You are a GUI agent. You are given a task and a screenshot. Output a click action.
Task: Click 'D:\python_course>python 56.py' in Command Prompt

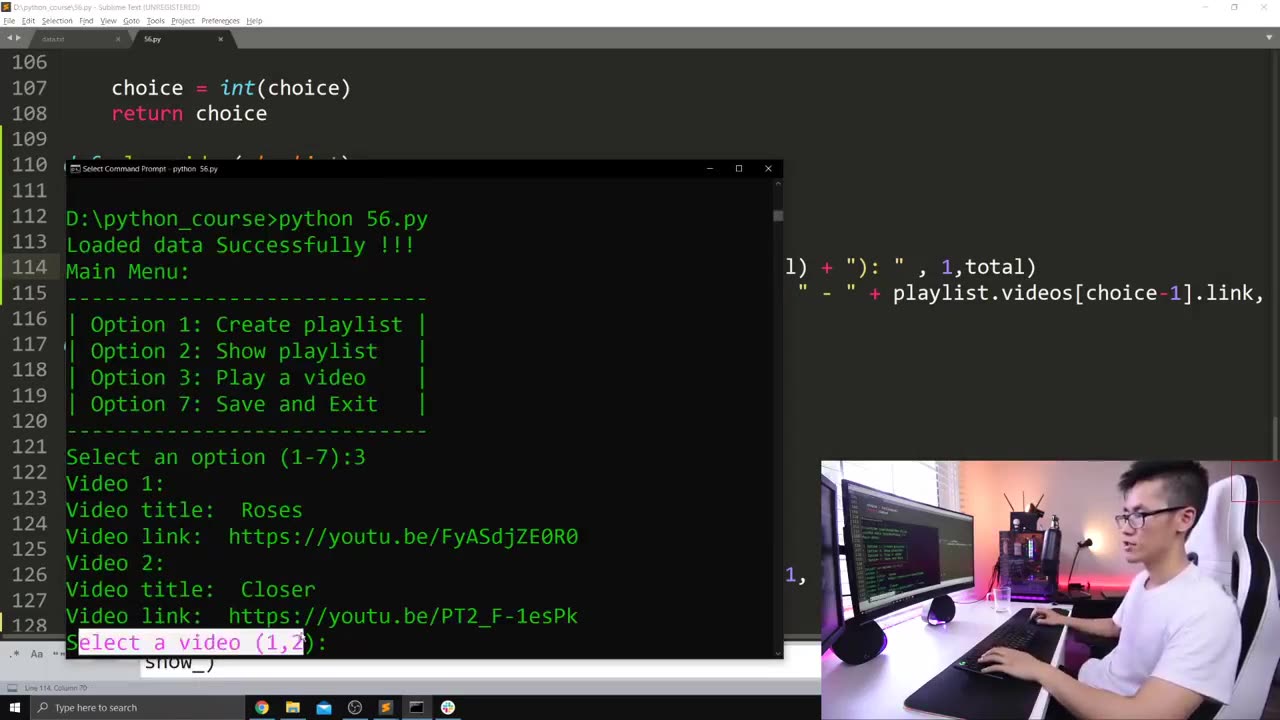247,219
